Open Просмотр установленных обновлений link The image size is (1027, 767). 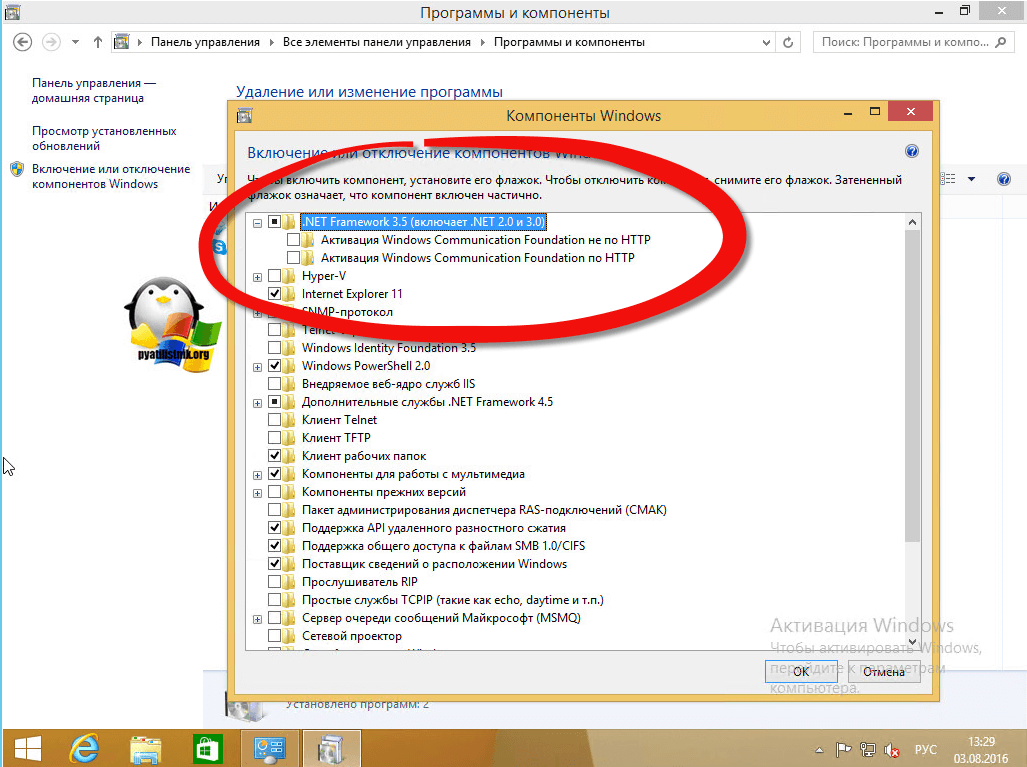[104, 138]
